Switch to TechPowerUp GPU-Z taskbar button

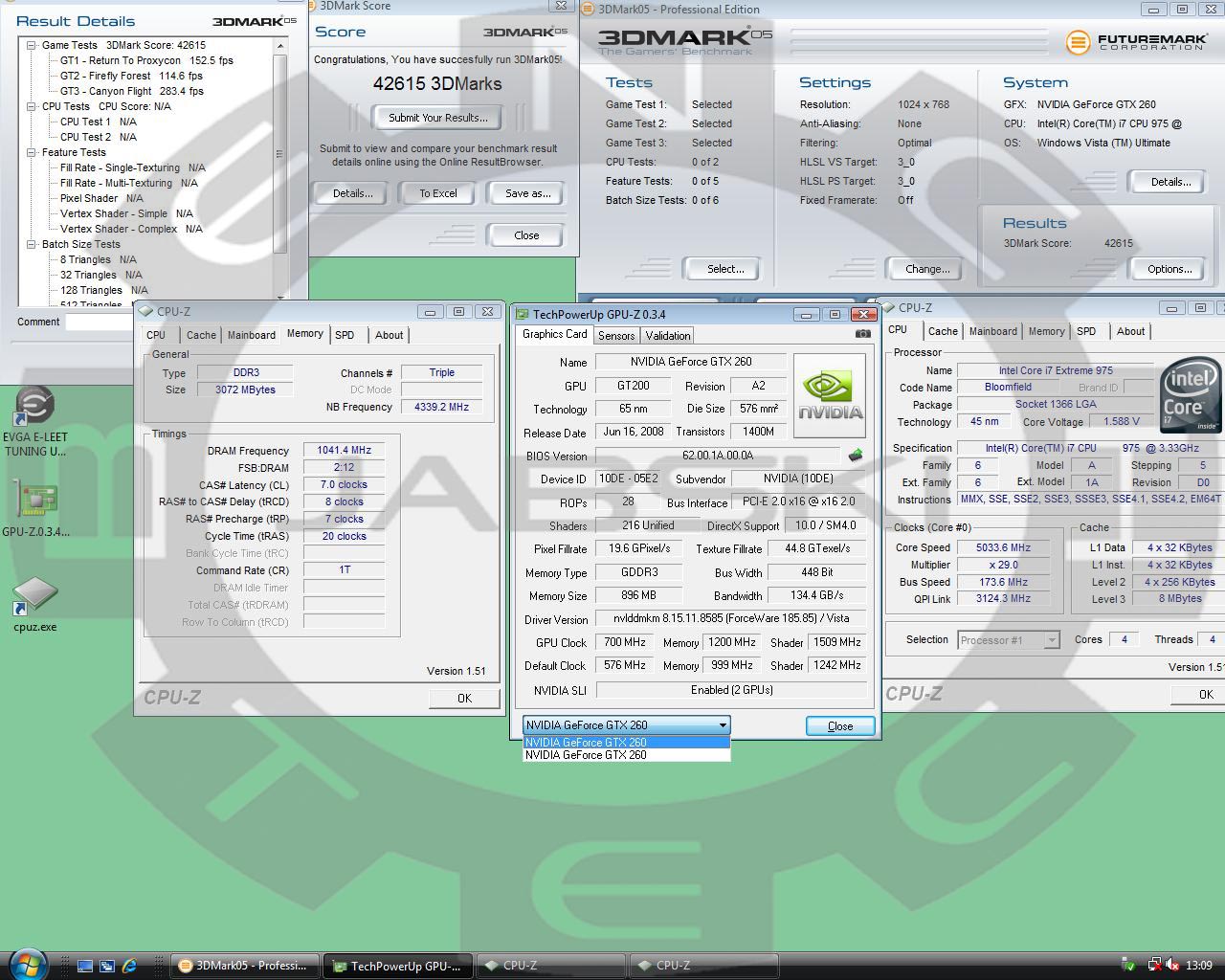[397, 966]
